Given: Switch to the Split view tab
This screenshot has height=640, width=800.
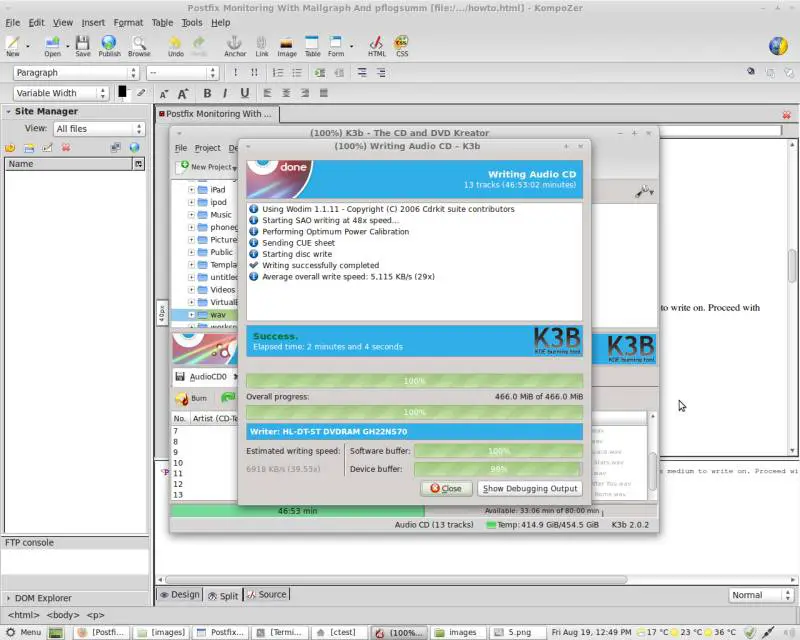Looking at the screenshot, I should click(x=223, y=595).
